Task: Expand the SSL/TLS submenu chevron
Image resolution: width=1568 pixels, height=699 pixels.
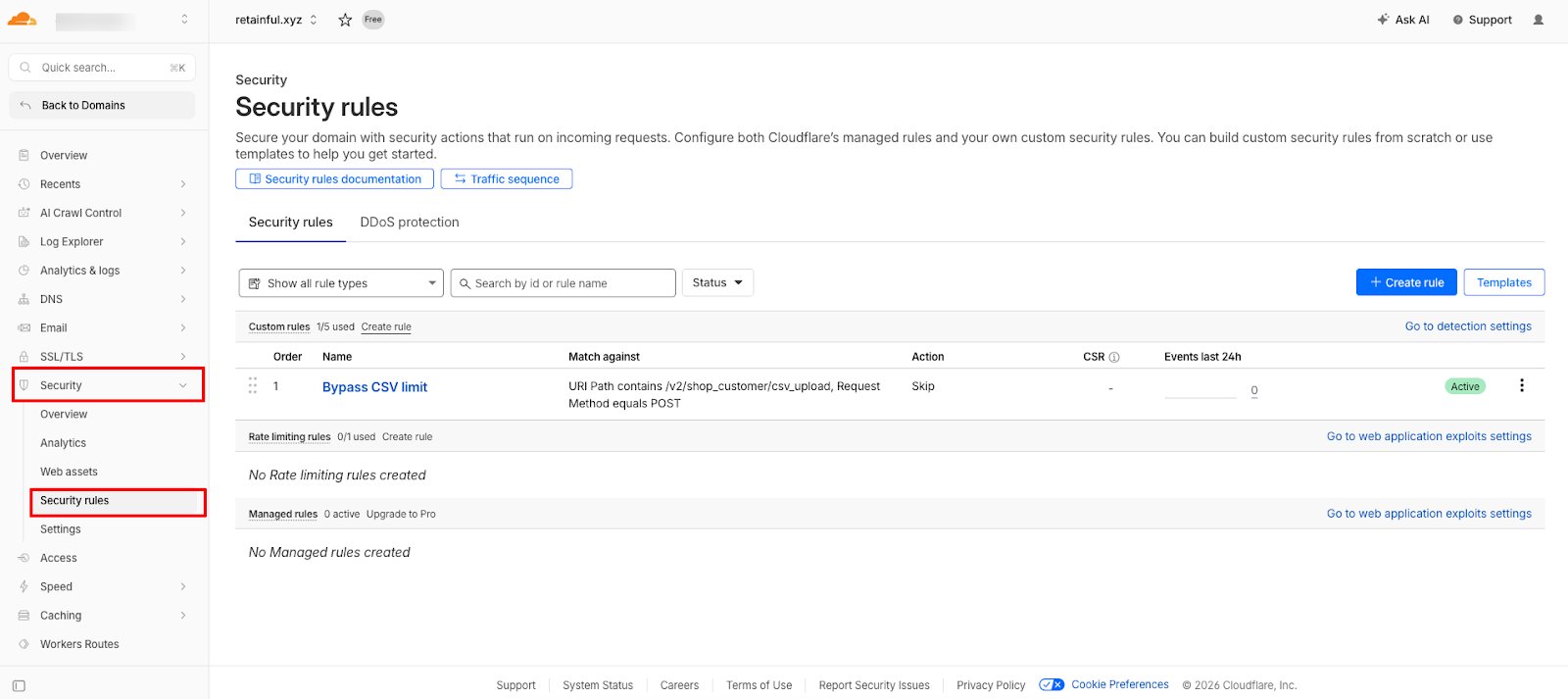Action: (183, 357)
